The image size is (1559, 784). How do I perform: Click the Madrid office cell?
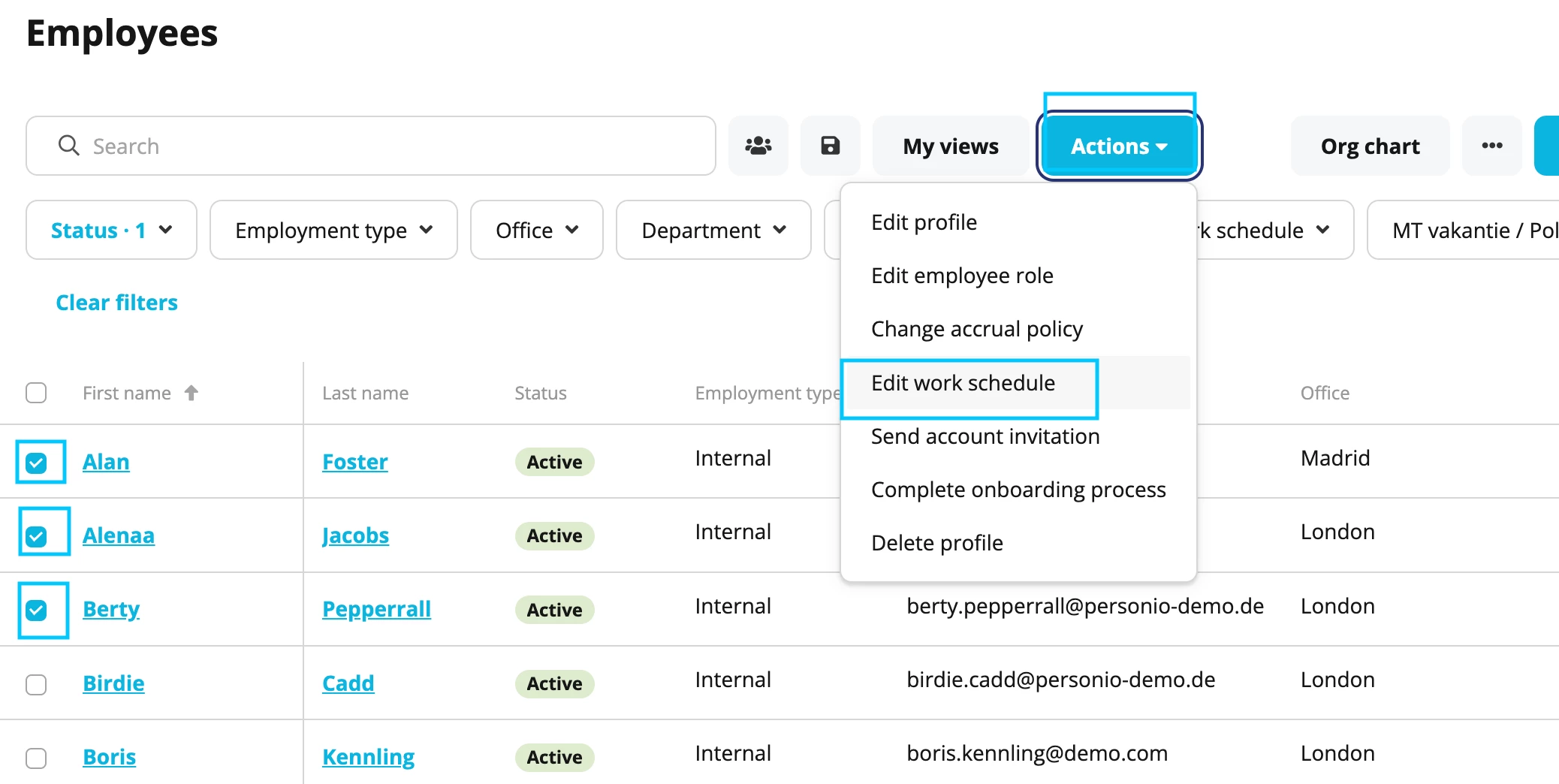(x=1335, y=458)
